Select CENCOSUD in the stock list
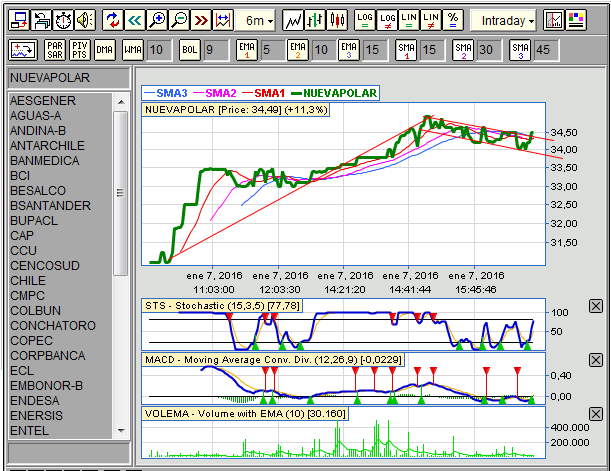The height and width of the screenshot is (471, 611). coord(60,266)
